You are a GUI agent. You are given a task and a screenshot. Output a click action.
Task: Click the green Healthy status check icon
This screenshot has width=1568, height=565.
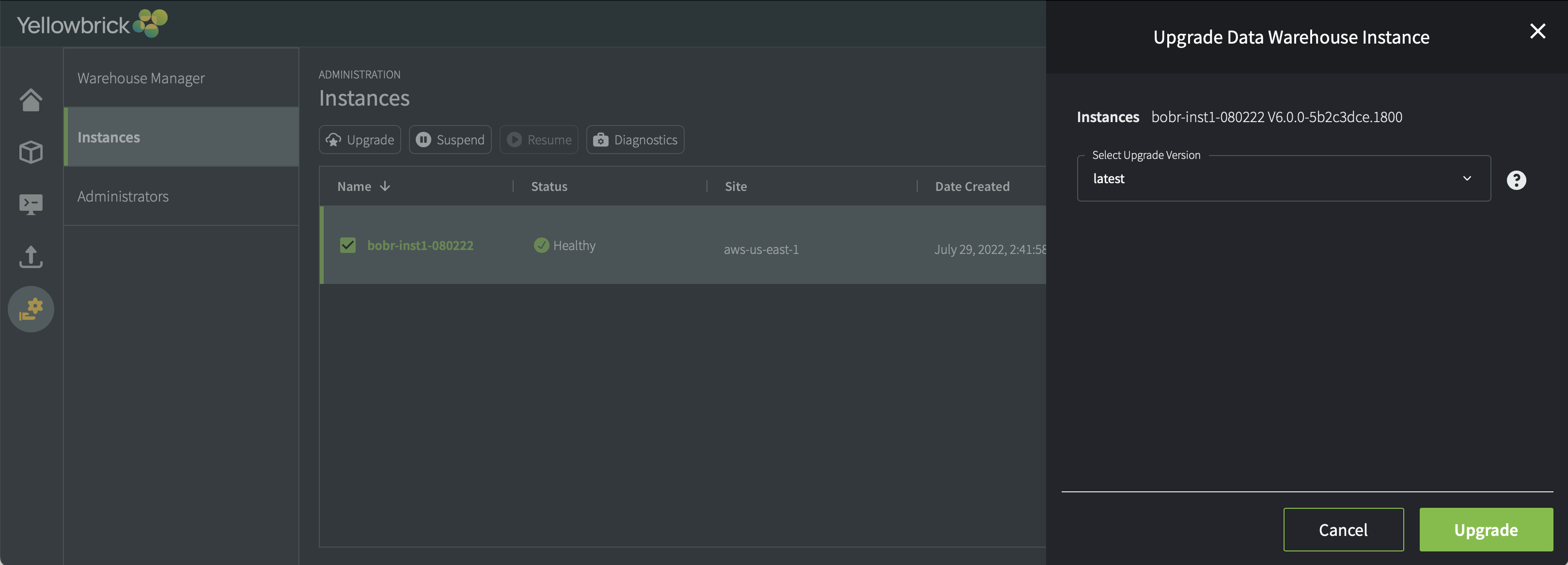tap(541, 245)
